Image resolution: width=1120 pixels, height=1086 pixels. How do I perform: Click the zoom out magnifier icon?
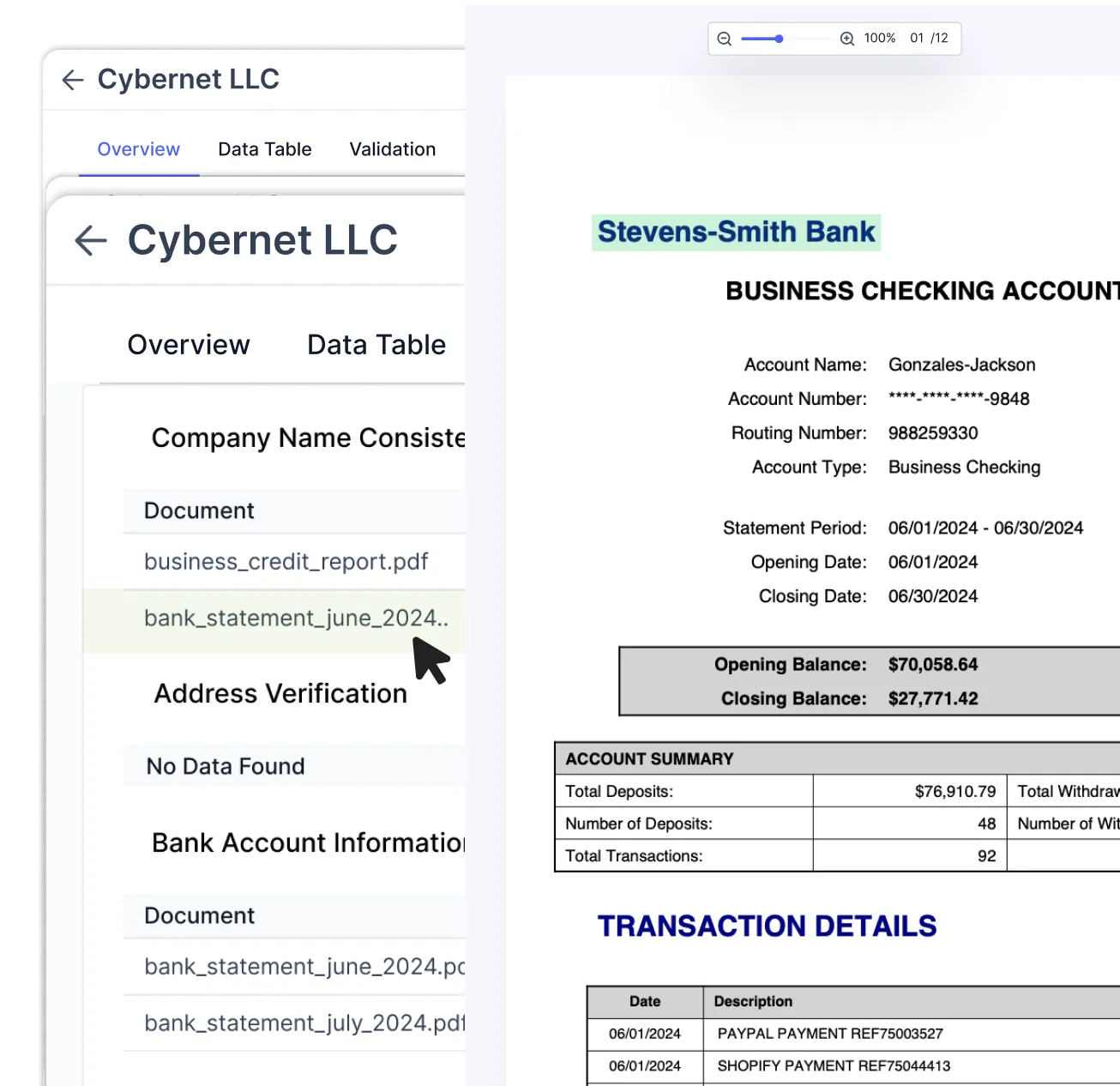724,39
